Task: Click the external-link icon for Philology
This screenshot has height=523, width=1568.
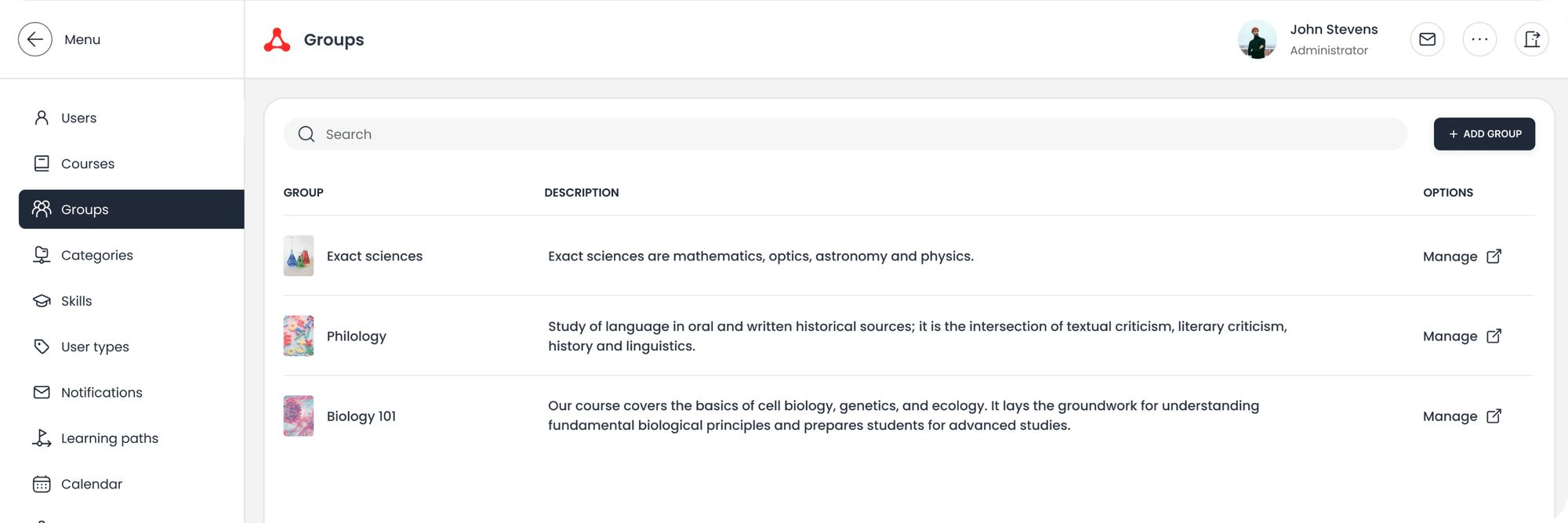Action: [1494, 336]
